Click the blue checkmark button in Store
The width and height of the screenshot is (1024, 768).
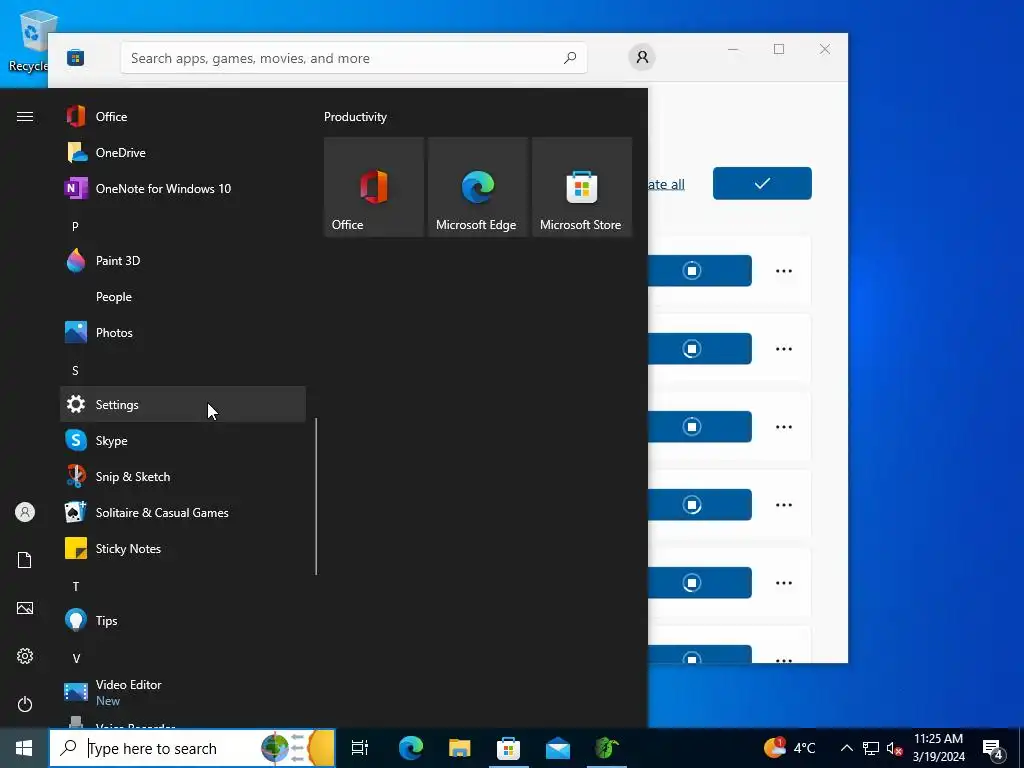click(762, 184)
